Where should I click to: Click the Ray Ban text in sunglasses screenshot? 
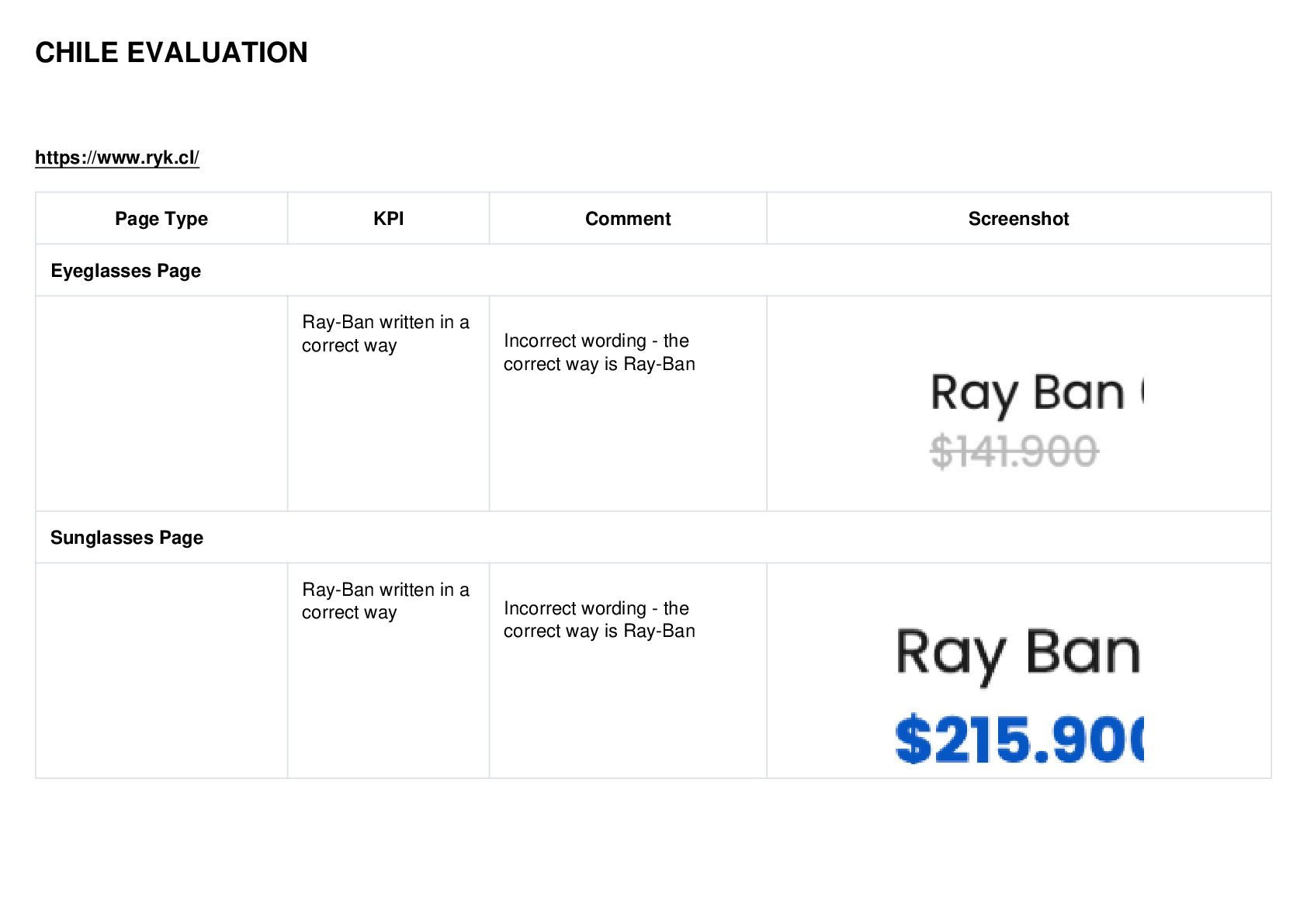click(x=1018, y=656)
